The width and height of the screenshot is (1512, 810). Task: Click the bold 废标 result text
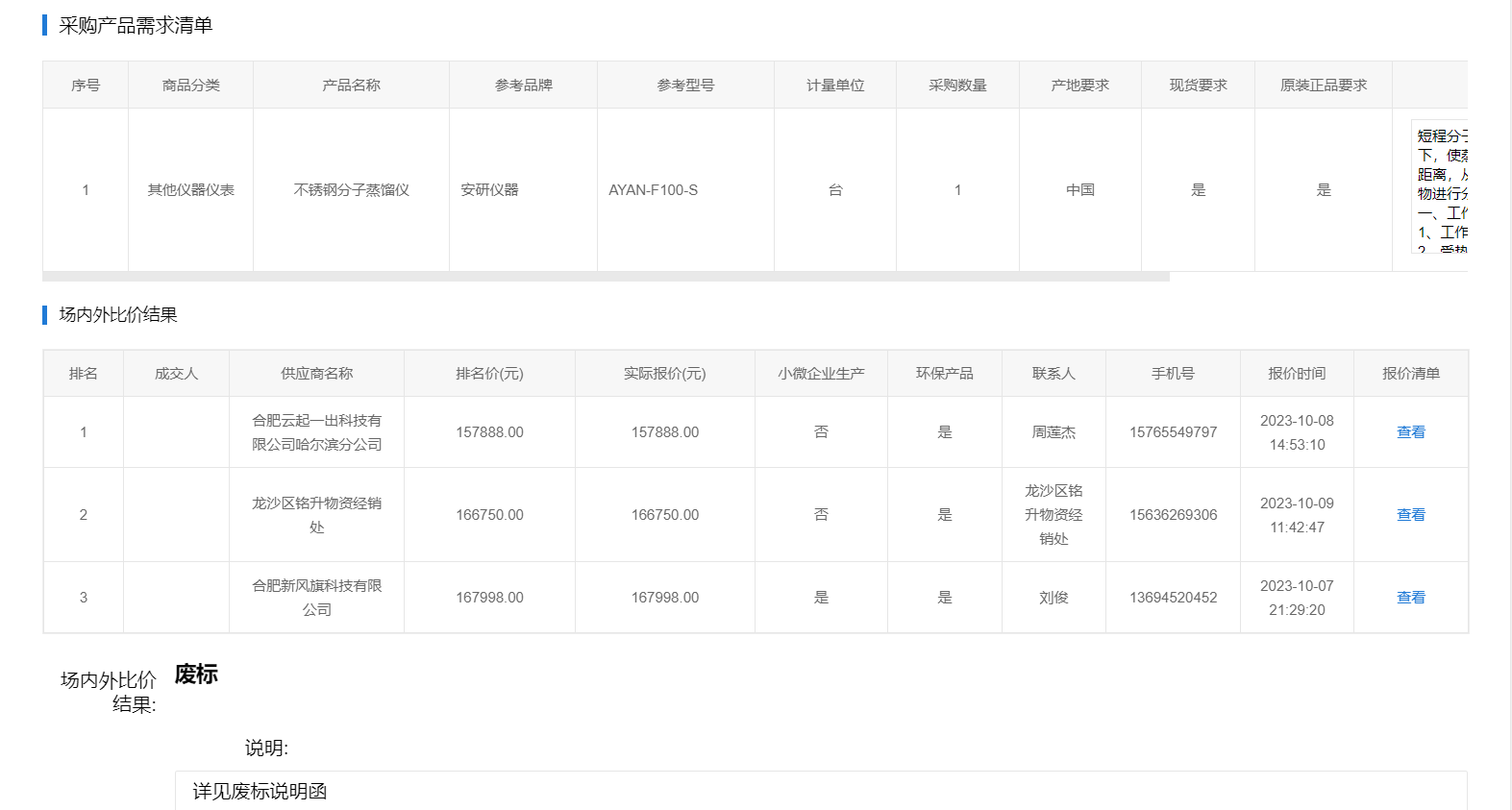196,675
